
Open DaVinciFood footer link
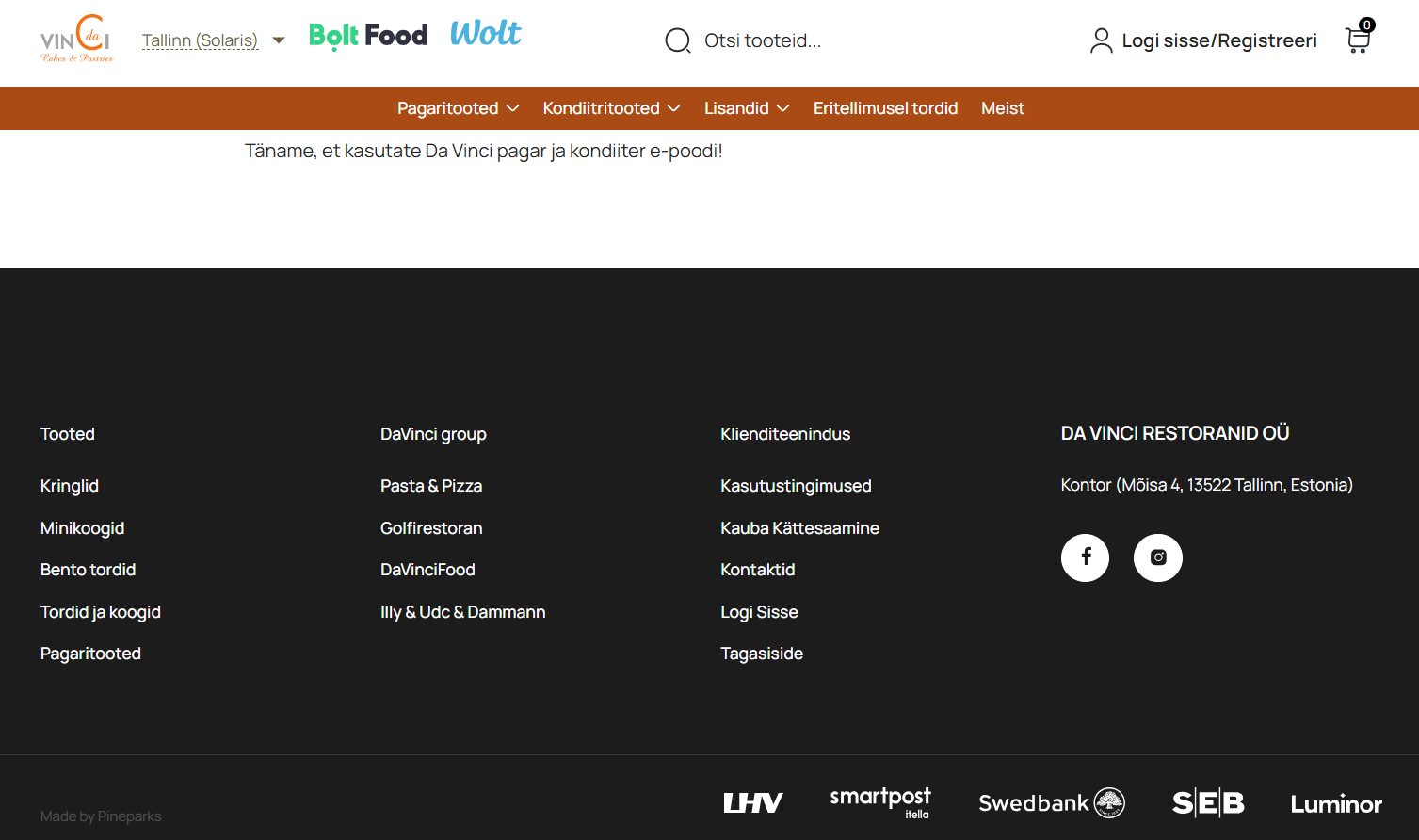[427, 570]
